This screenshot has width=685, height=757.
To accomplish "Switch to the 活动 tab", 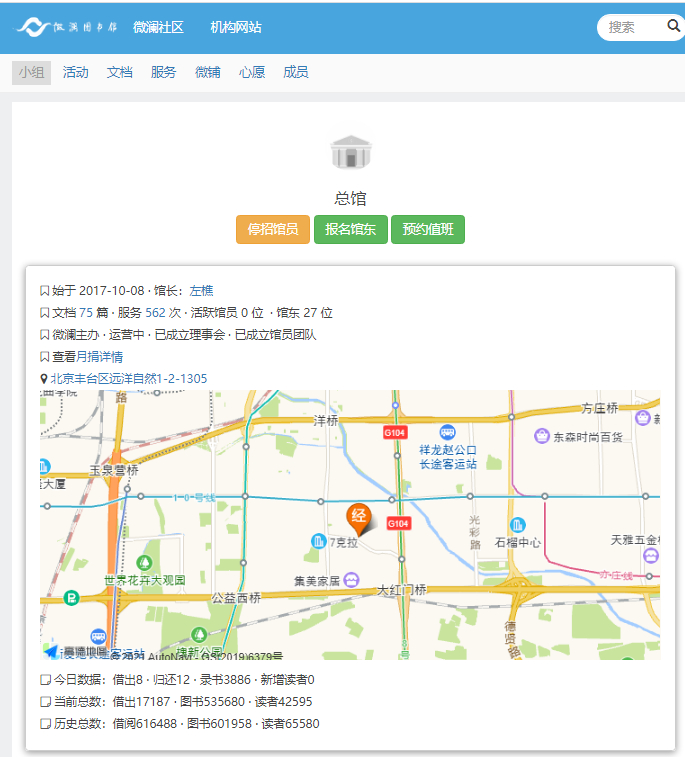I will click(75, 72).
